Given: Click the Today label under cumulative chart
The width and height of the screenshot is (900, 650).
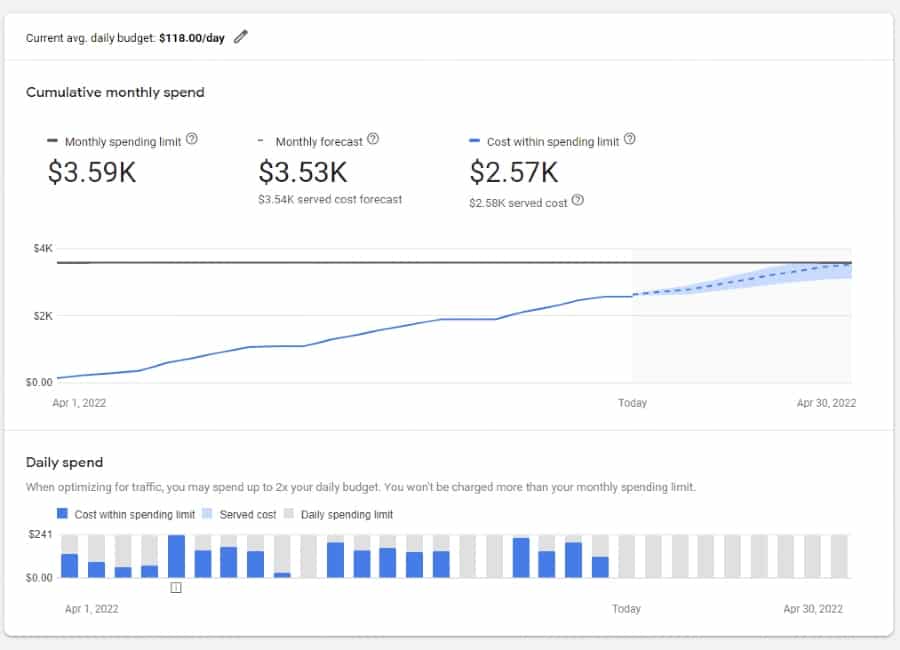Looking at the screenshot, I should pos(633,403).
